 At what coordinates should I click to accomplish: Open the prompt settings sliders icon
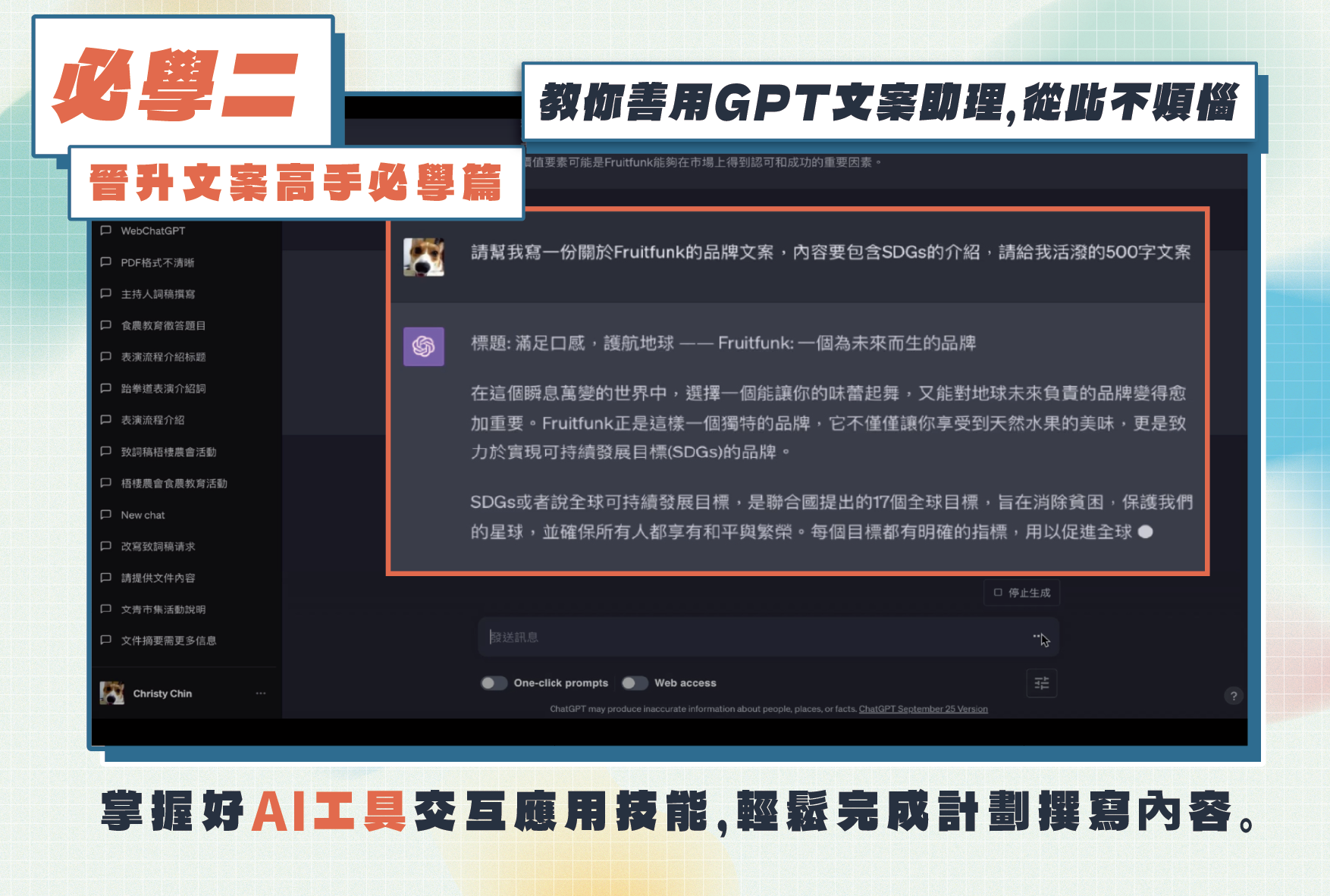click(1041, 683)
